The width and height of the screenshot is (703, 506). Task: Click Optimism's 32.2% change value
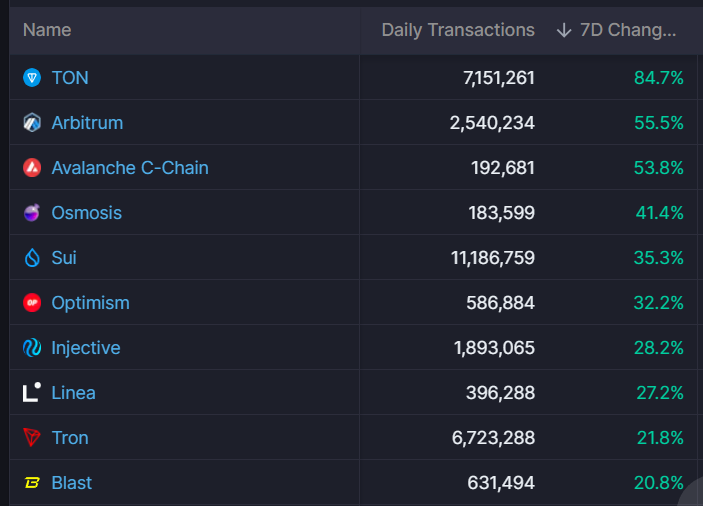pyautogui.click(x=659, y=303)
